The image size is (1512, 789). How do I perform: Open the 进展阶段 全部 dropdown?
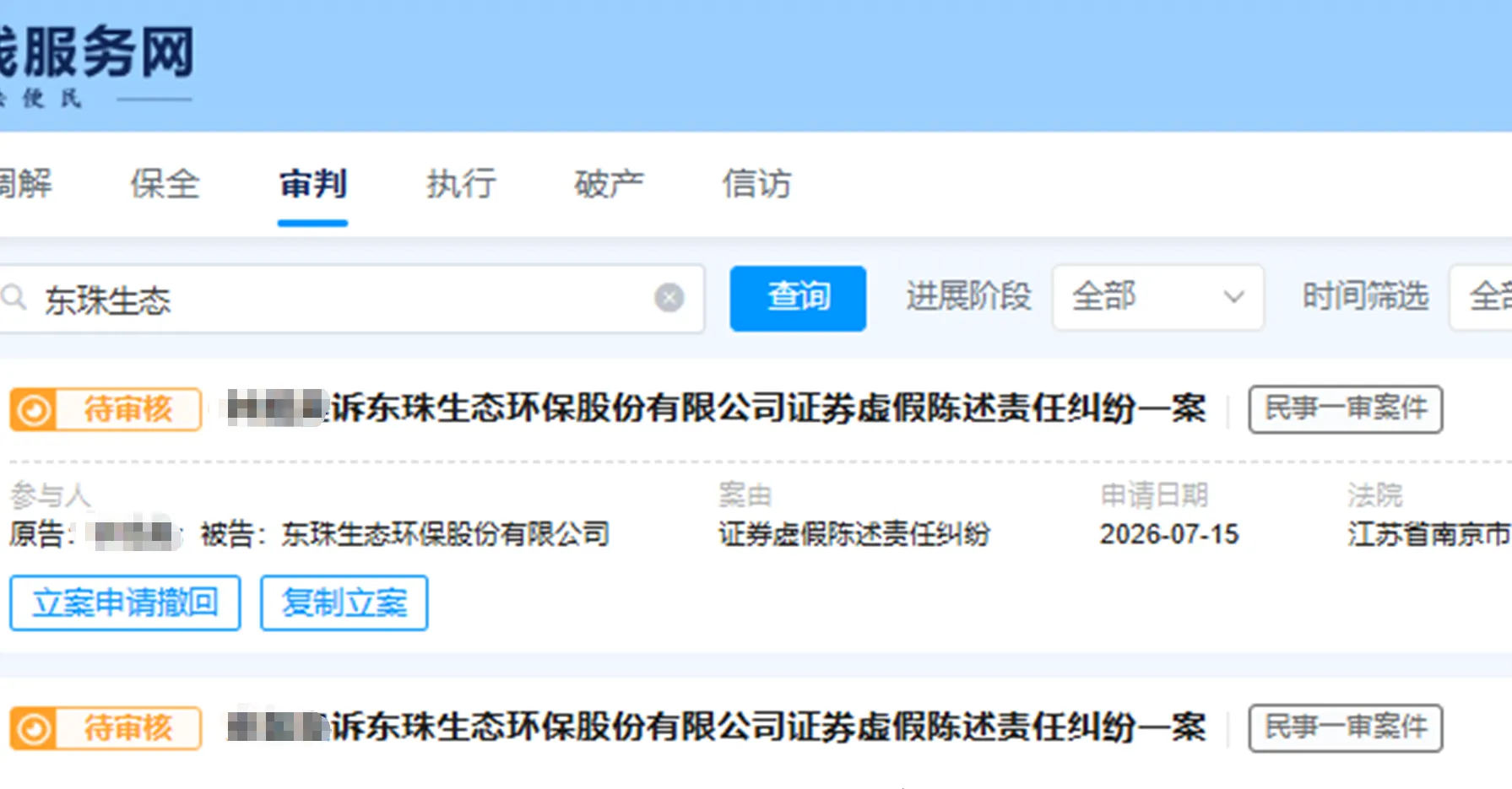pos(1157,297)
